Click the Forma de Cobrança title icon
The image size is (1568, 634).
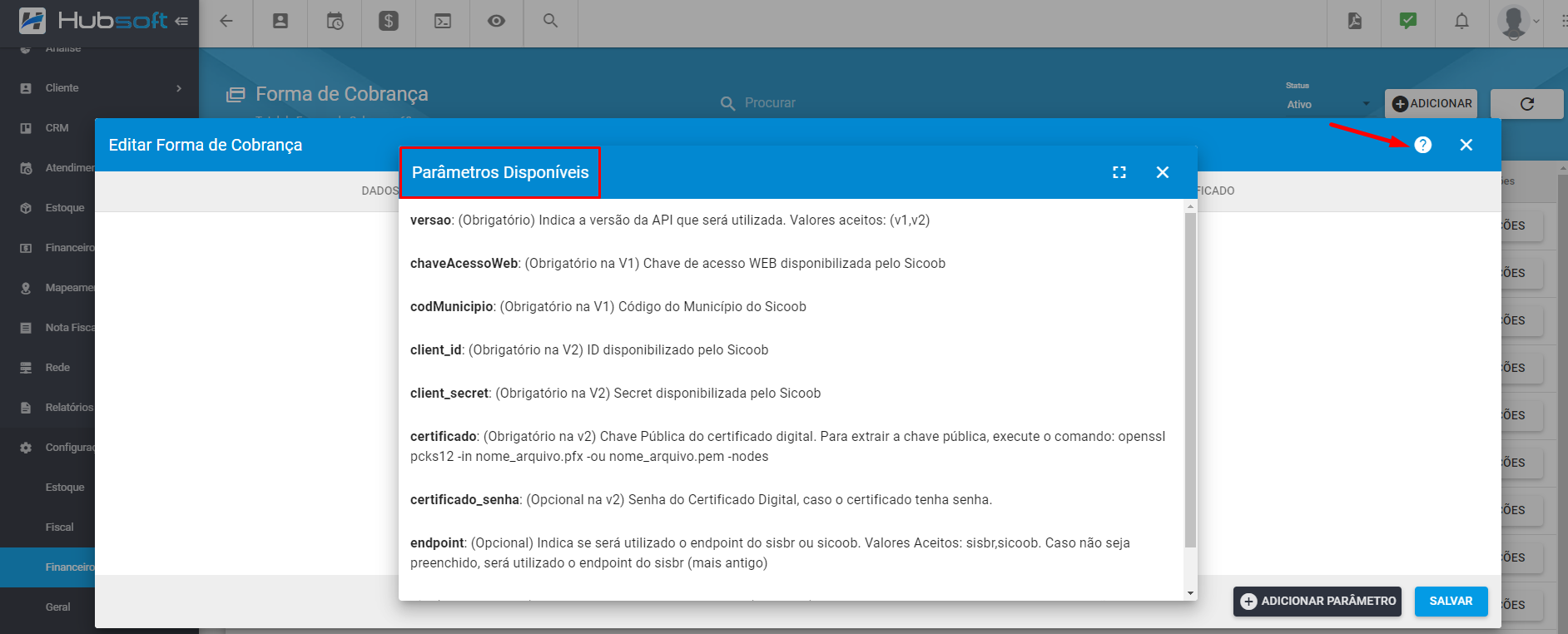click(236, 95)
